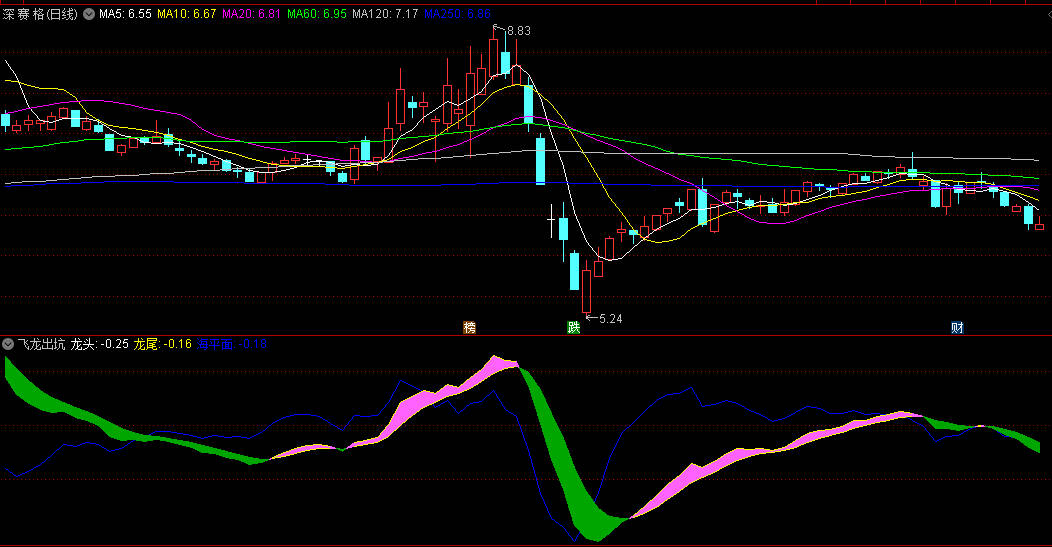Click the red candlestick at the 5.24 low
Image resolution: width=1052 pixels, height=547 pixels.
[x=586, y=290]
